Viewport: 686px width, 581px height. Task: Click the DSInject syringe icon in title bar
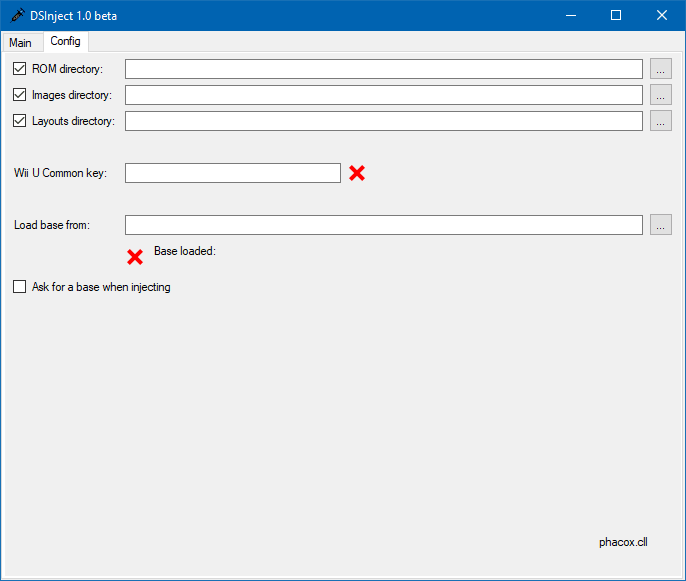pyautogui.click(x=17, y=16)
